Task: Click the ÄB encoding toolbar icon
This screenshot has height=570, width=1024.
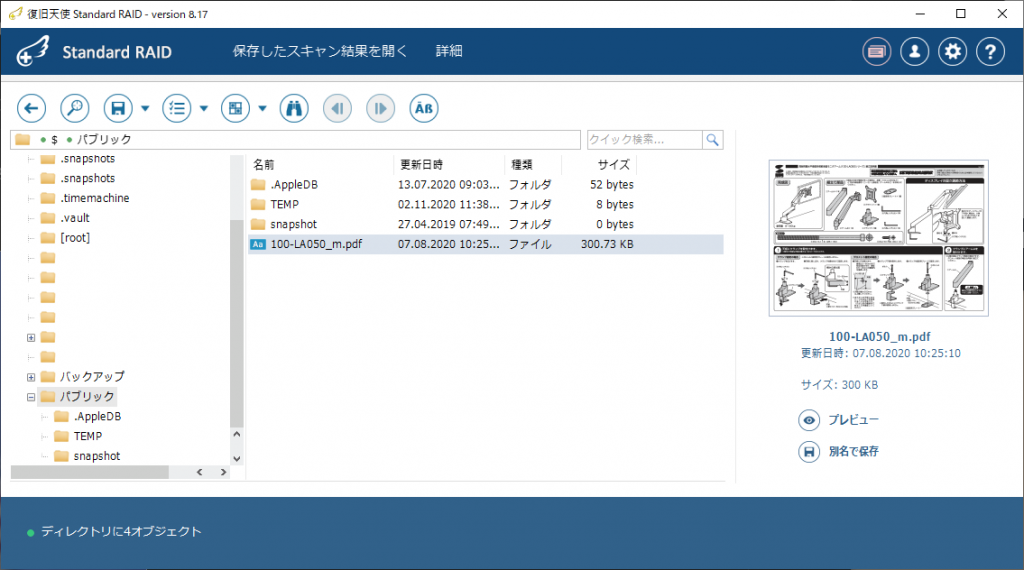Action: click(x=423, y=108)
